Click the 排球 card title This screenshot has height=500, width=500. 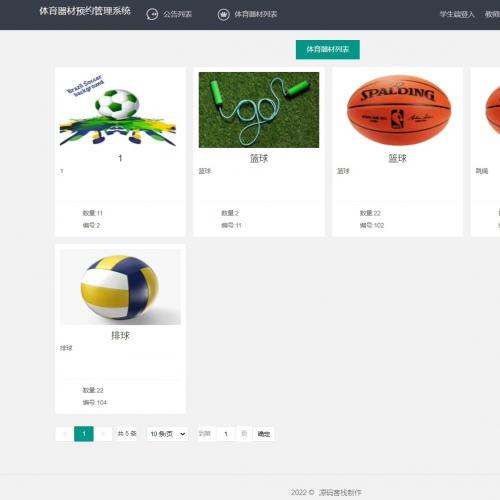click(120, 335)
